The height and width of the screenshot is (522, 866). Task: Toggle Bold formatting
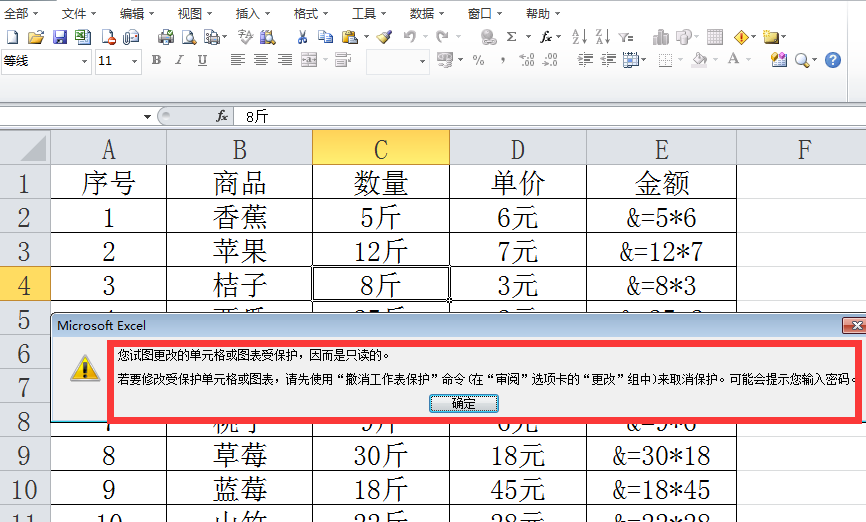[x=156, y=60]
